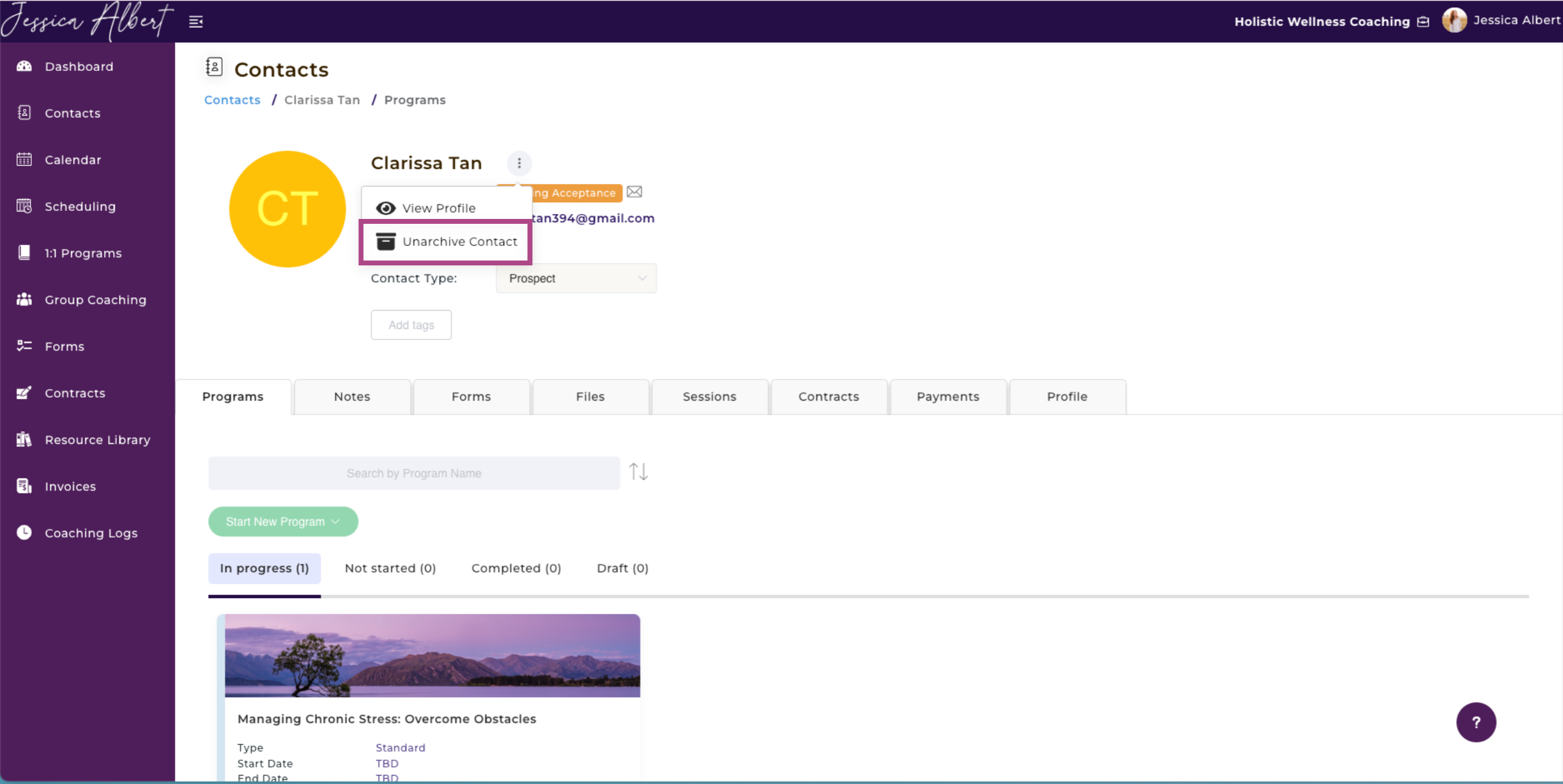Select the In progress (1) filter

(264, 568)
